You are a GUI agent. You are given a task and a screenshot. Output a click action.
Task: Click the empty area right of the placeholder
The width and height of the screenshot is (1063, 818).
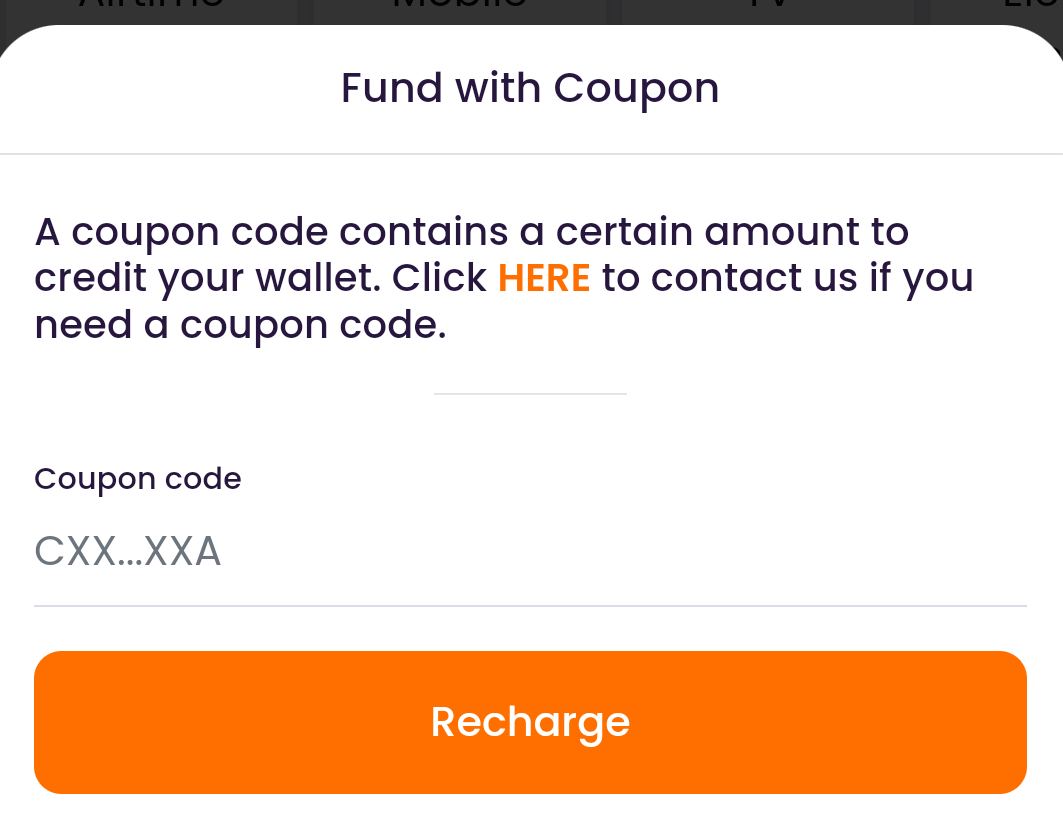650,552
